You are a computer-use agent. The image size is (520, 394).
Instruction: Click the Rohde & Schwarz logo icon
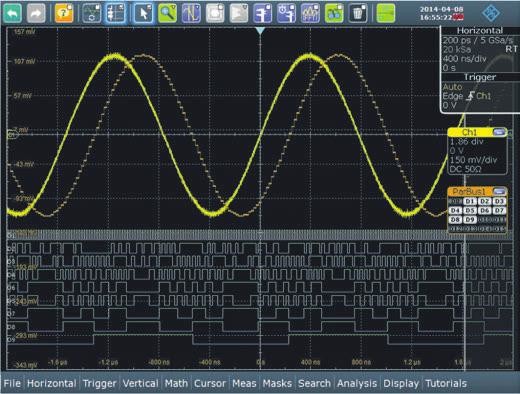(x=491, y=13)
